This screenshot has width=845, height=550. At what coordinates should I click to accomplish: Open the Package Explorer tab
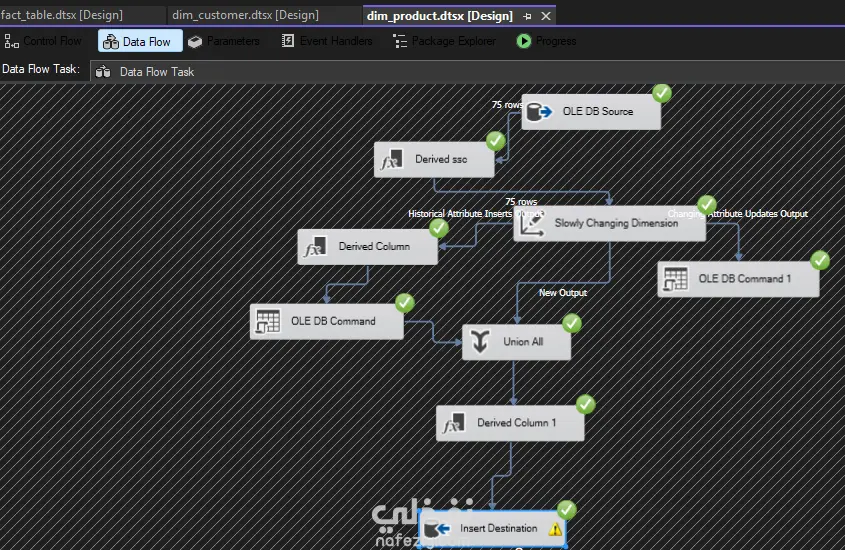tap(445, 41)
